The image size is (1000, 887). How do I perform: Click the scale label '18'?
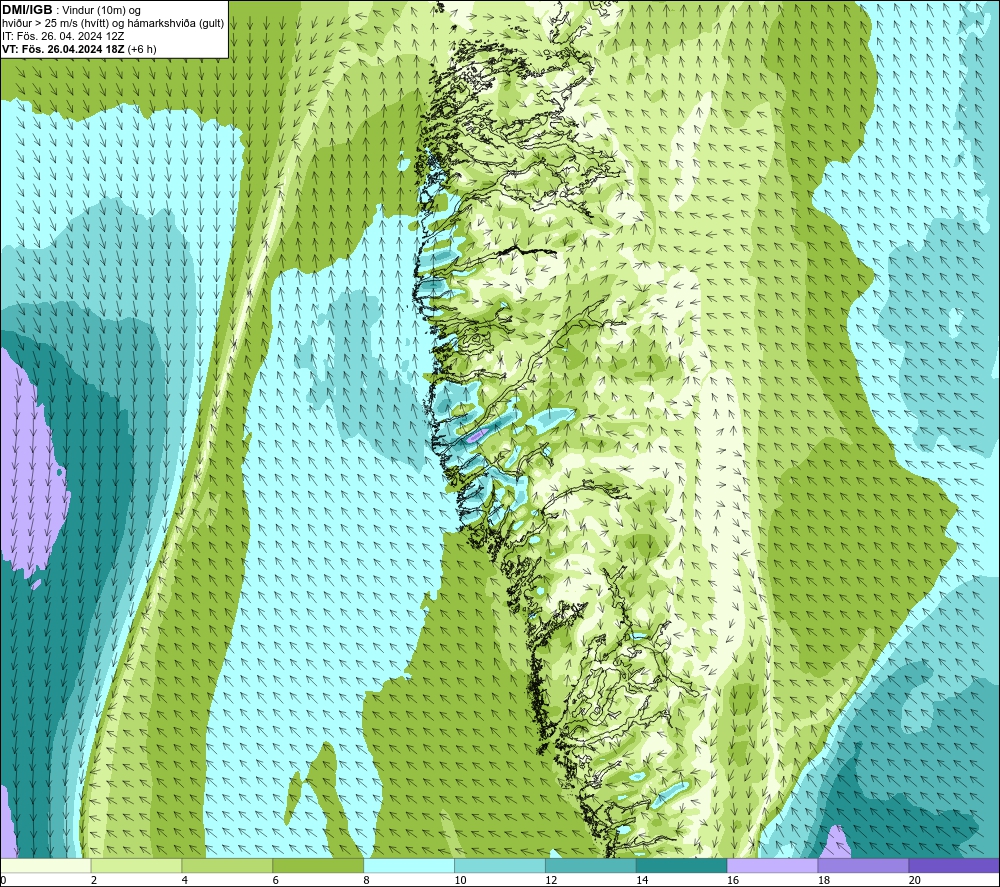pyautogui.click(x=824, y=880)
